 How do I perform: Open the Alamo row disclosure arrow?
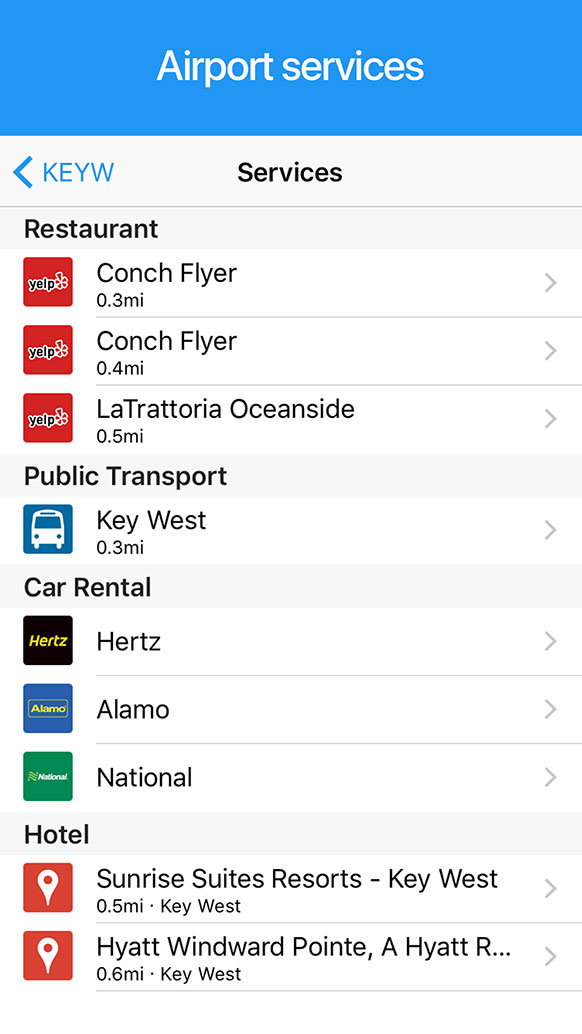550,709
